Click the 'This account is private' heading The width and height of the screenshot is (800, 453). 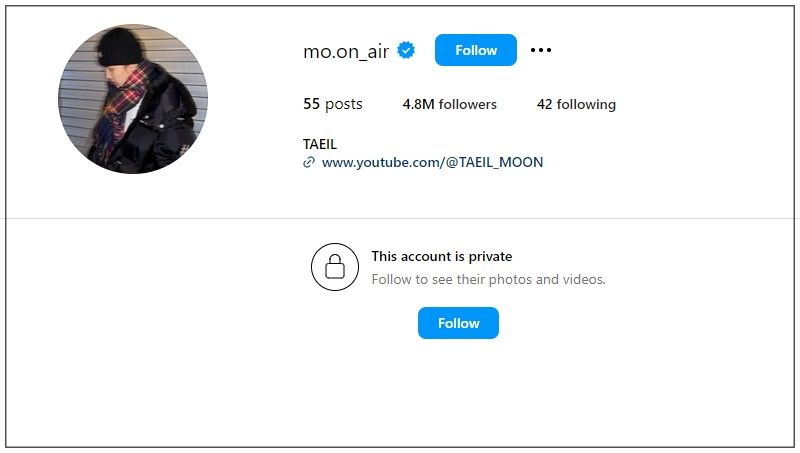442,257
